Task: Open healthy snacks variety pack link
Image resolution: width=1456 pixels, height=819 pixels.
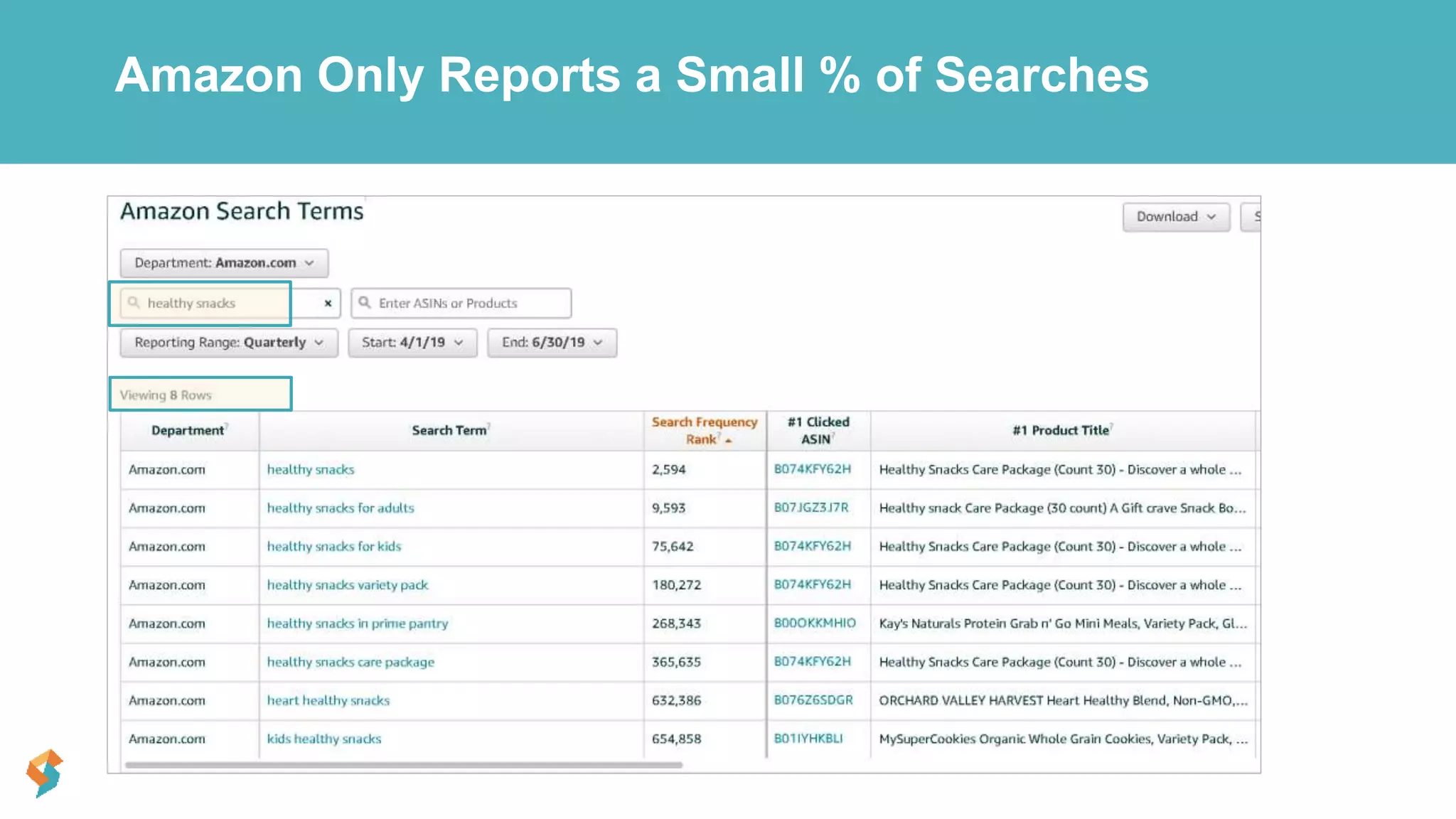Action: [x=348, y=585]
